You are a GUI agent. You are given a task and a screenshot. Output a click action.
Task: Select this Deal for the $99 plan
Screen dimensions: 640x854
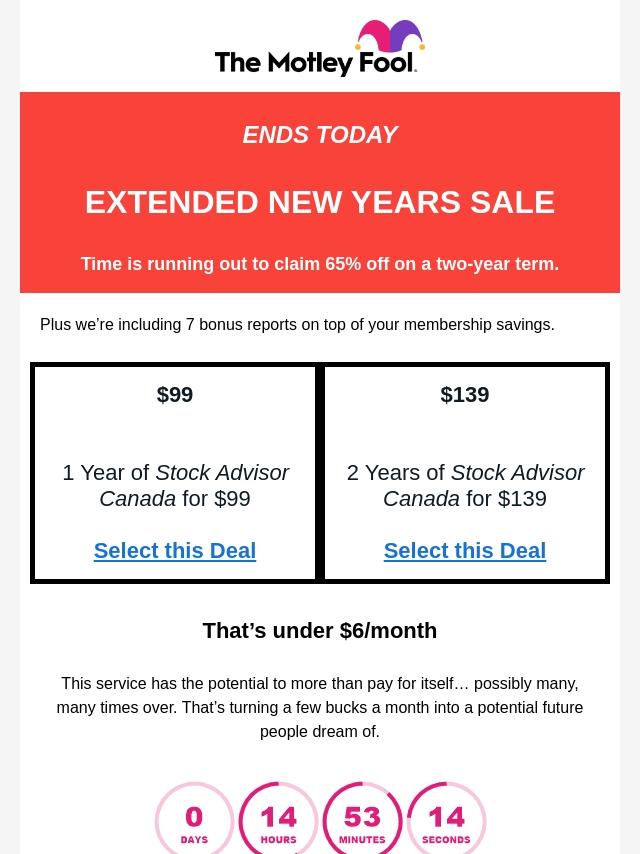point(175,550)
